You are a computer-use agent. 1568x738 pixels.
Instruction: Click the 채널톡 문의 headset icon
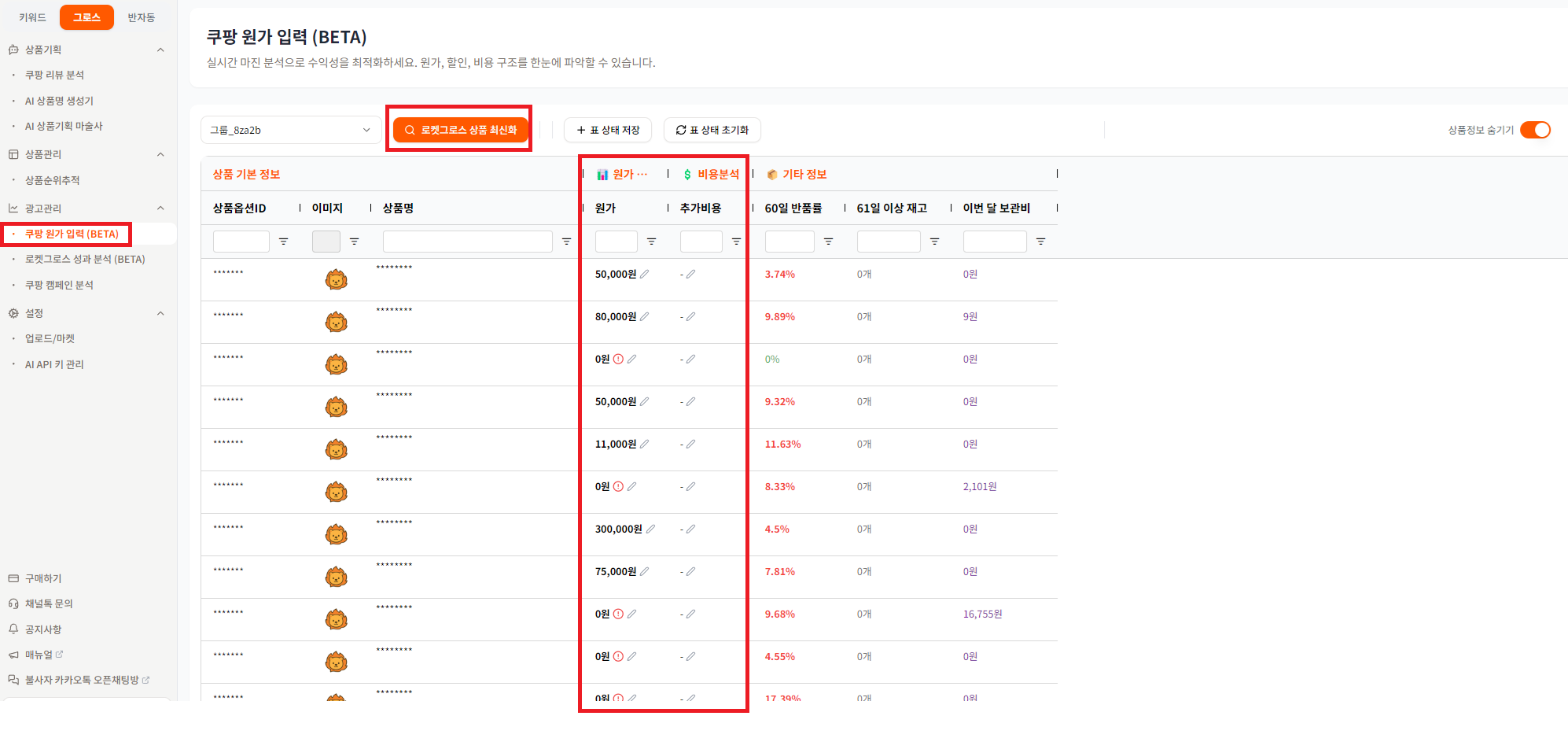point(13,603)
